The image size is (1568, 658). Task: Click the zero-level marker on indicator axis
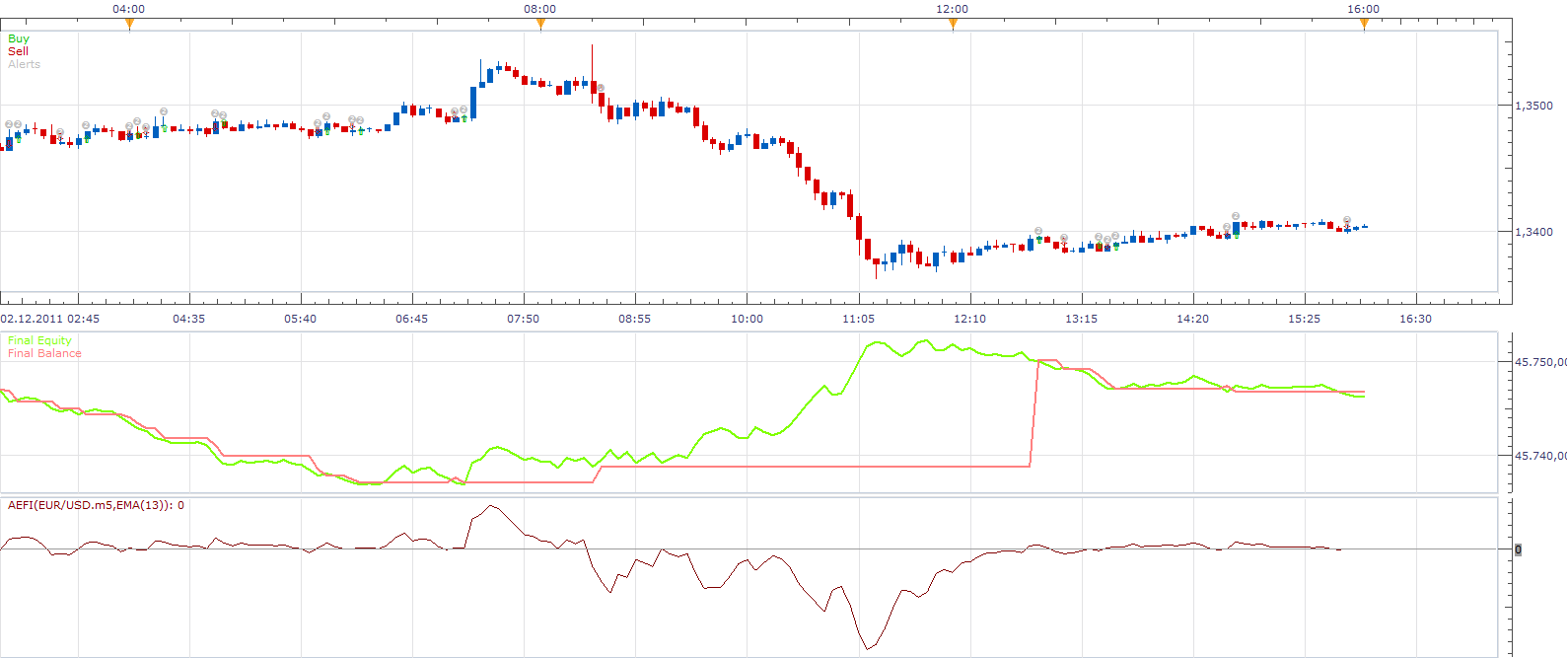tap(1518, 549)
